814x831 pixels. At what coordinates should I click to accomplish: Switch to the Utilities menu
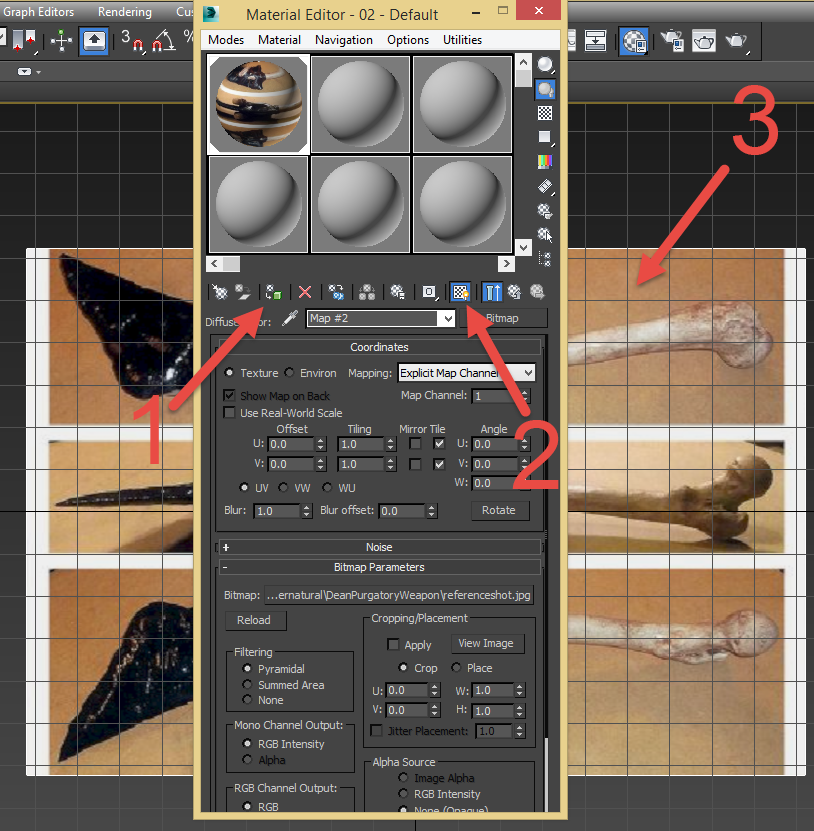[462, 40]
